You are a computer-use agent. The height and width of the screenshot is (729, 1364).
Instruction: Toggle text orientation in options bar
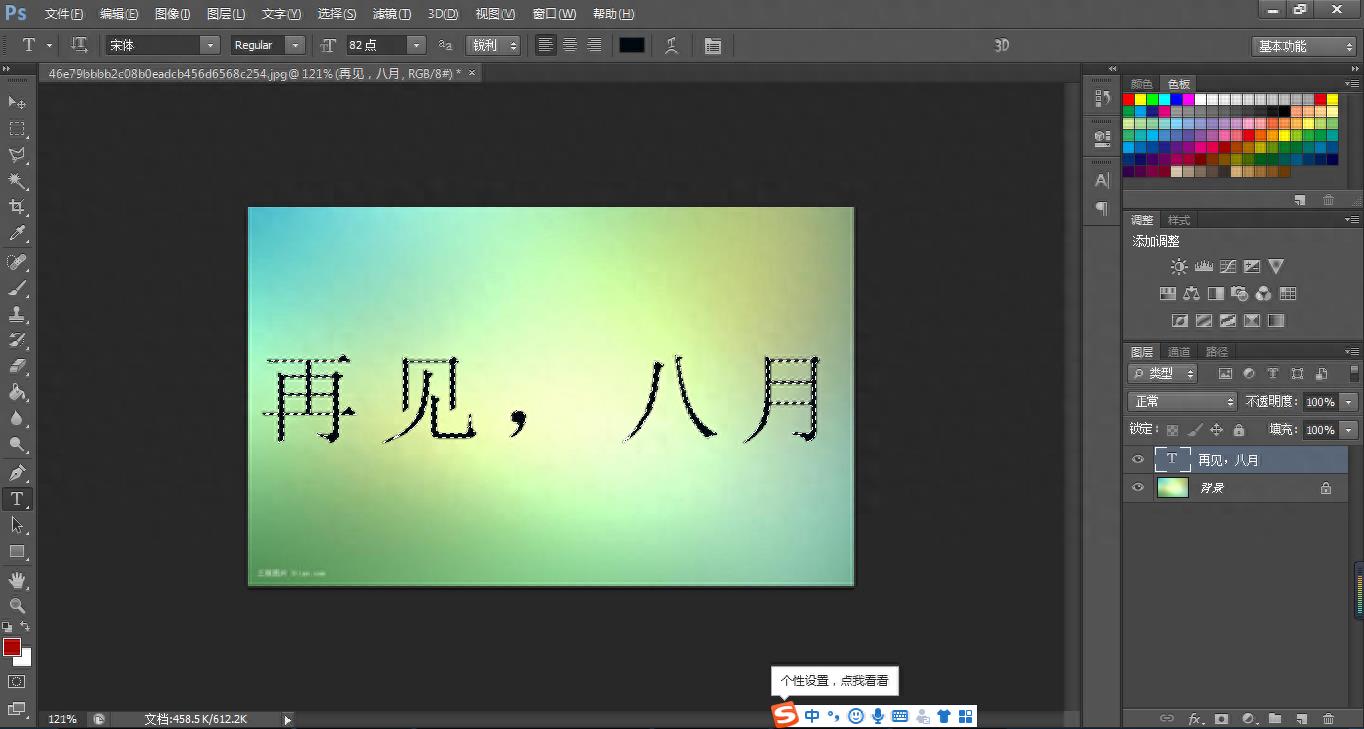pyautogui.click(x=80, y=45)
